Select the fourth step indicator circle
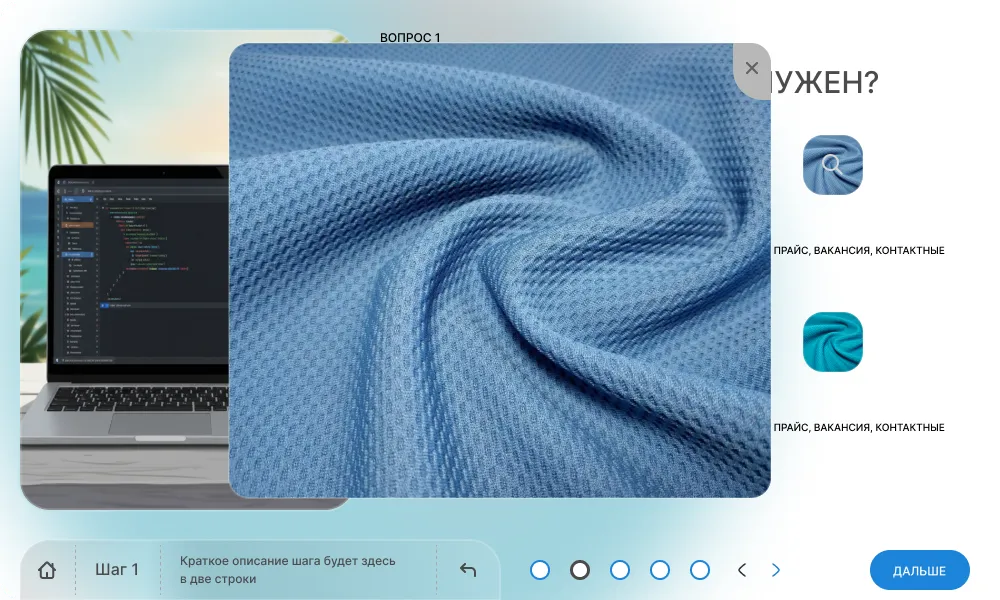This screenshot has width=1000, height=600. point(659,570)
